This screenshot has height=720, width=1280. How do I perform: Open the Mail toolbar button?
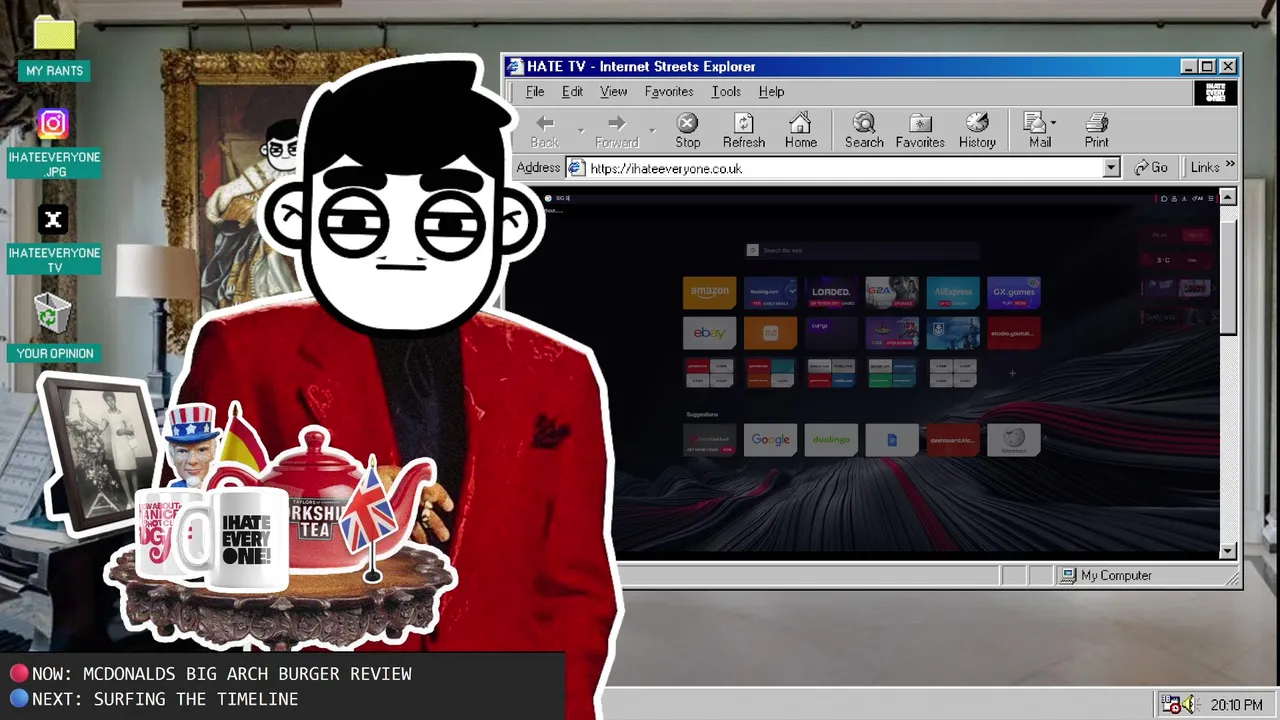1039,131
